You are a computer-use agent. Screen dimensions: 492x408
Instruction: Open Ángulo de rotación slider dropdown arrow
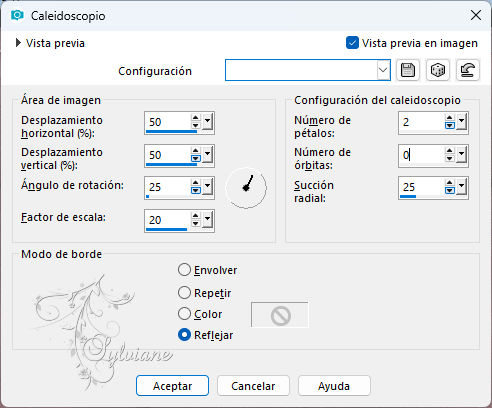pyautogui.click(x=207, y=187)
